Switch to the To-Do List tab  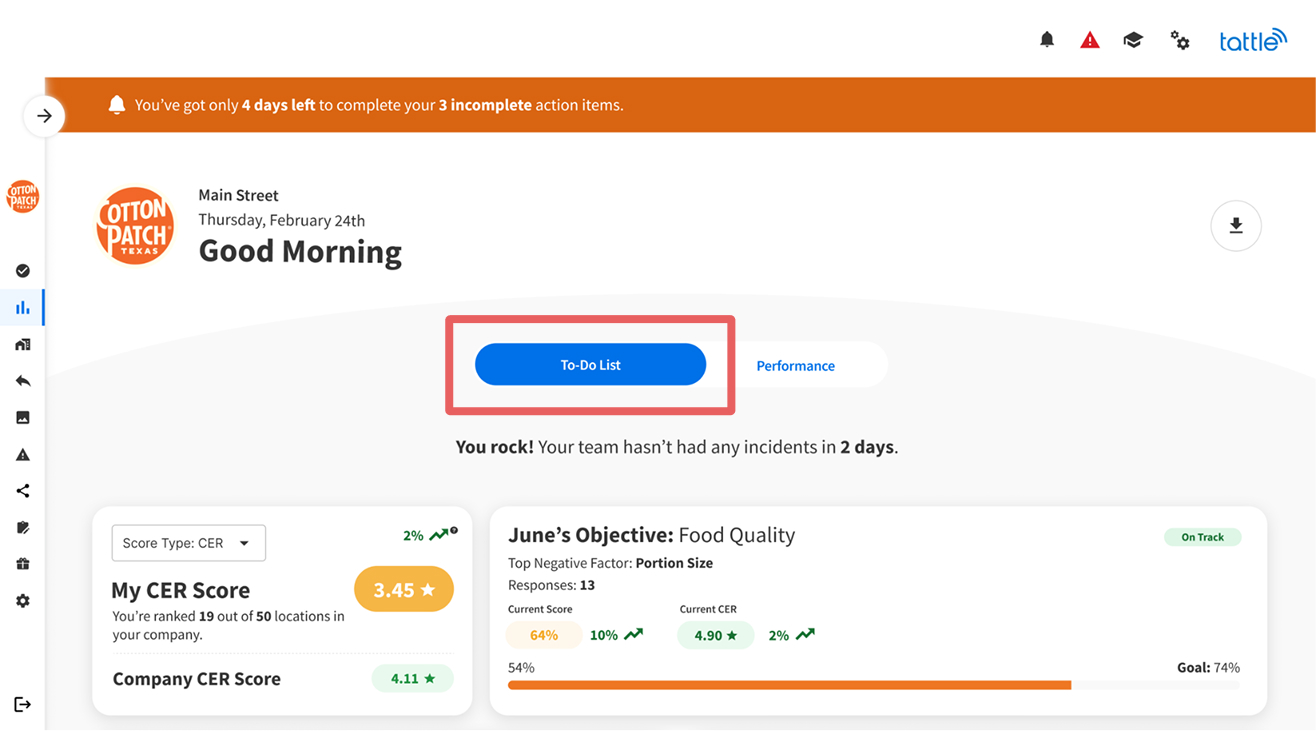590,365
